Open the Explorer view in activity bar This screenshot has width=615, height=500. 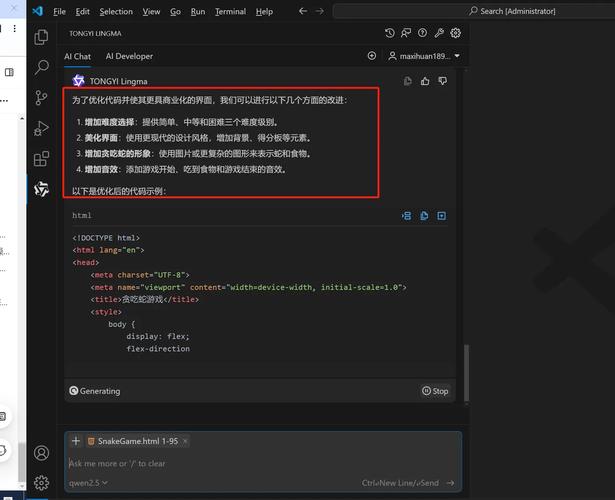41,37
